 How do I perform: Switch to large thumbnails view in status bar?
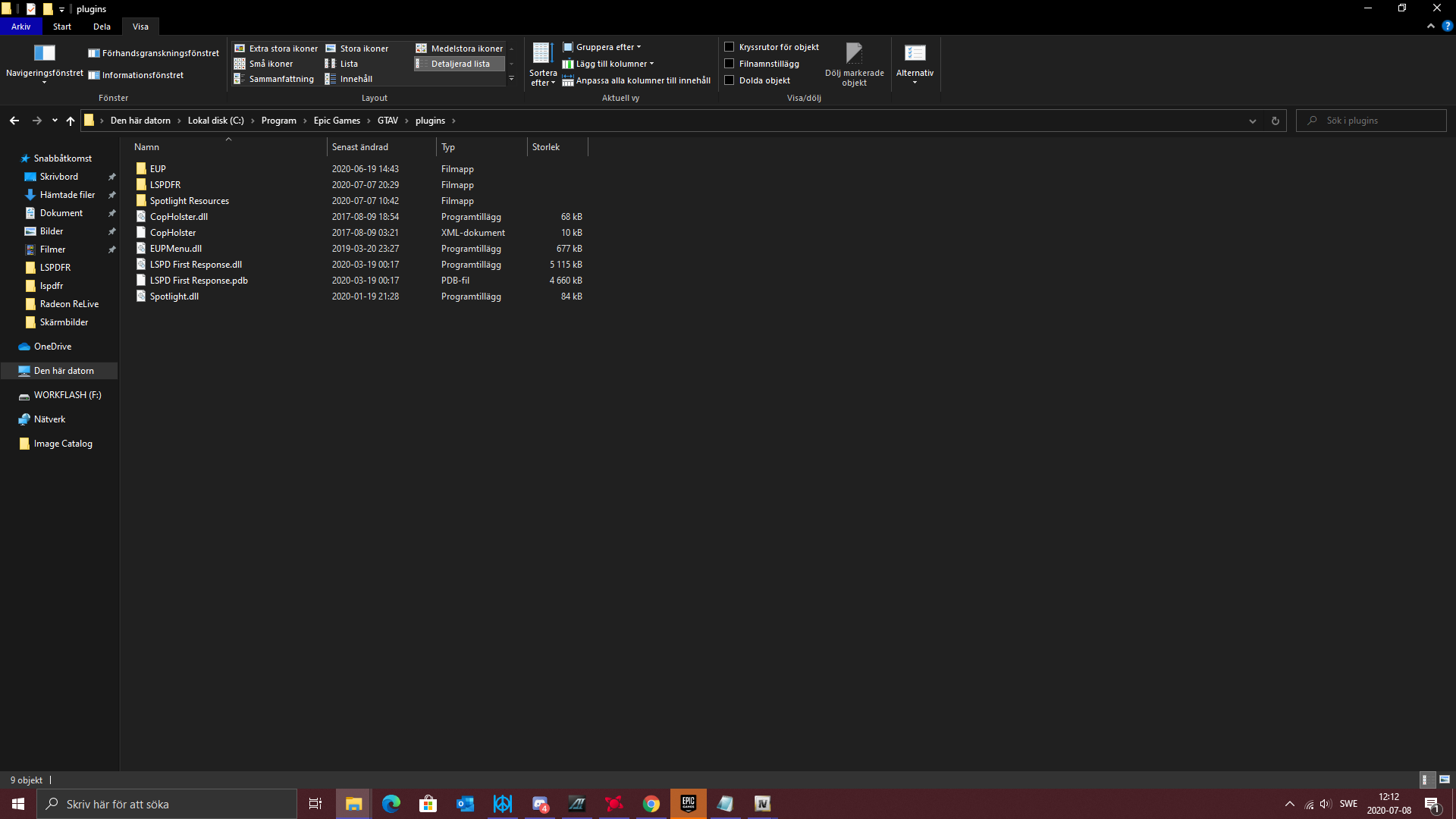tap(1444, 780)
